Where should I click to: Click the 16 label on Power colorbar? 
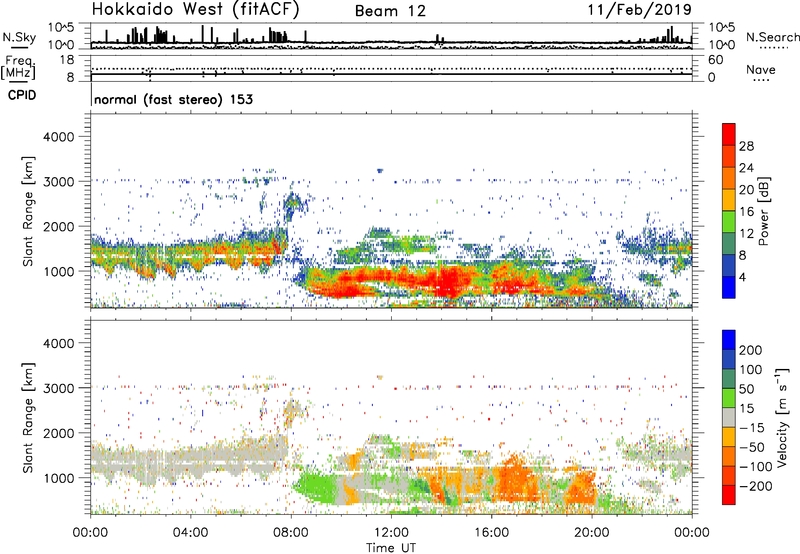tap(746, 212)
